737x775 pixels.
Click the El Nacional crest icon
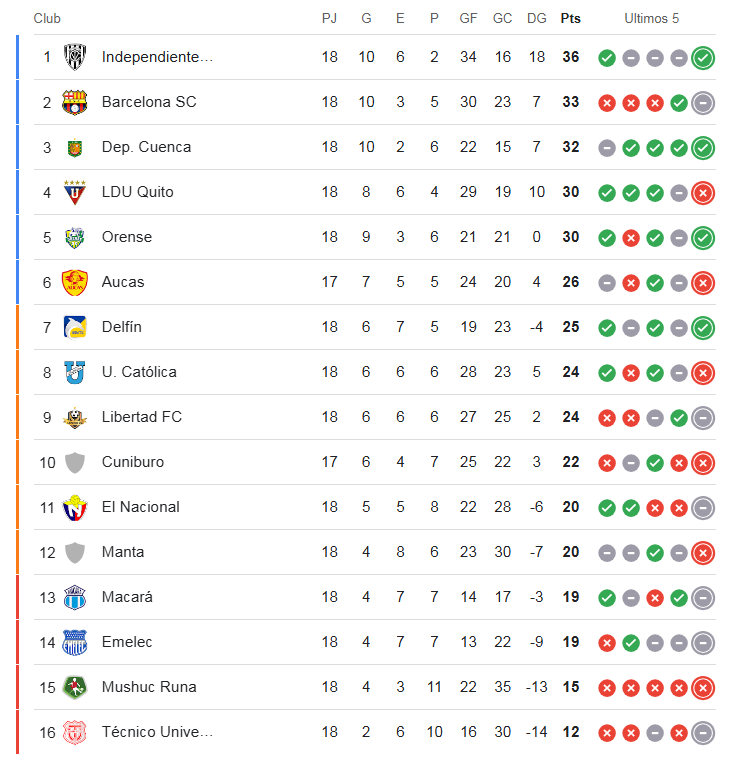point(75,508)
